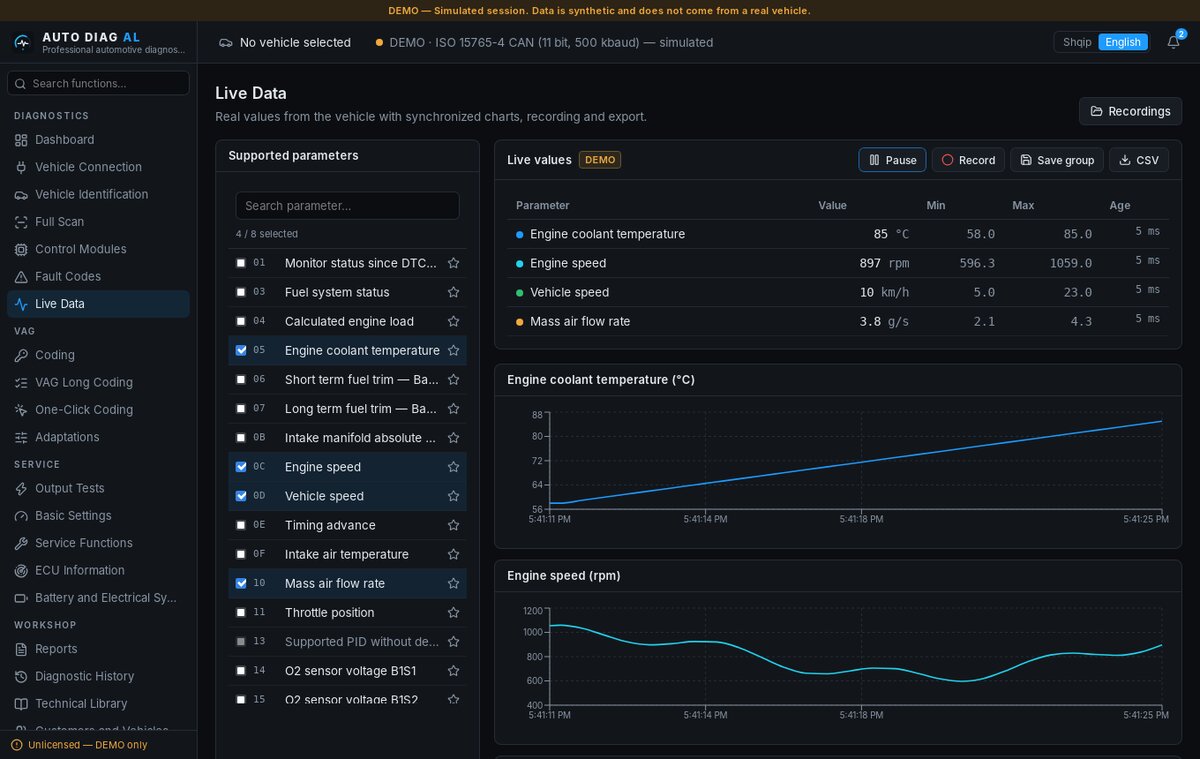Click the car icon beside No vehicle selected
The image size is (1200, 759).
click(x=226, y=43)
